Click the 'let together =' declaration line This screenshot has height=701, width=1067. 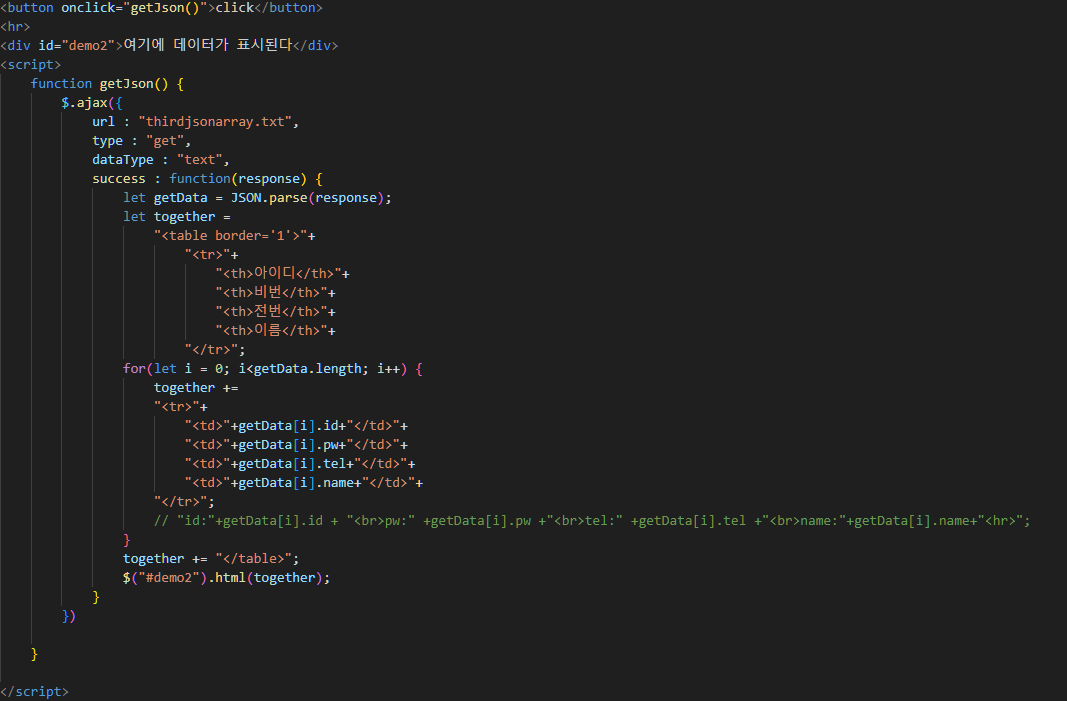[x=177, y=217]
